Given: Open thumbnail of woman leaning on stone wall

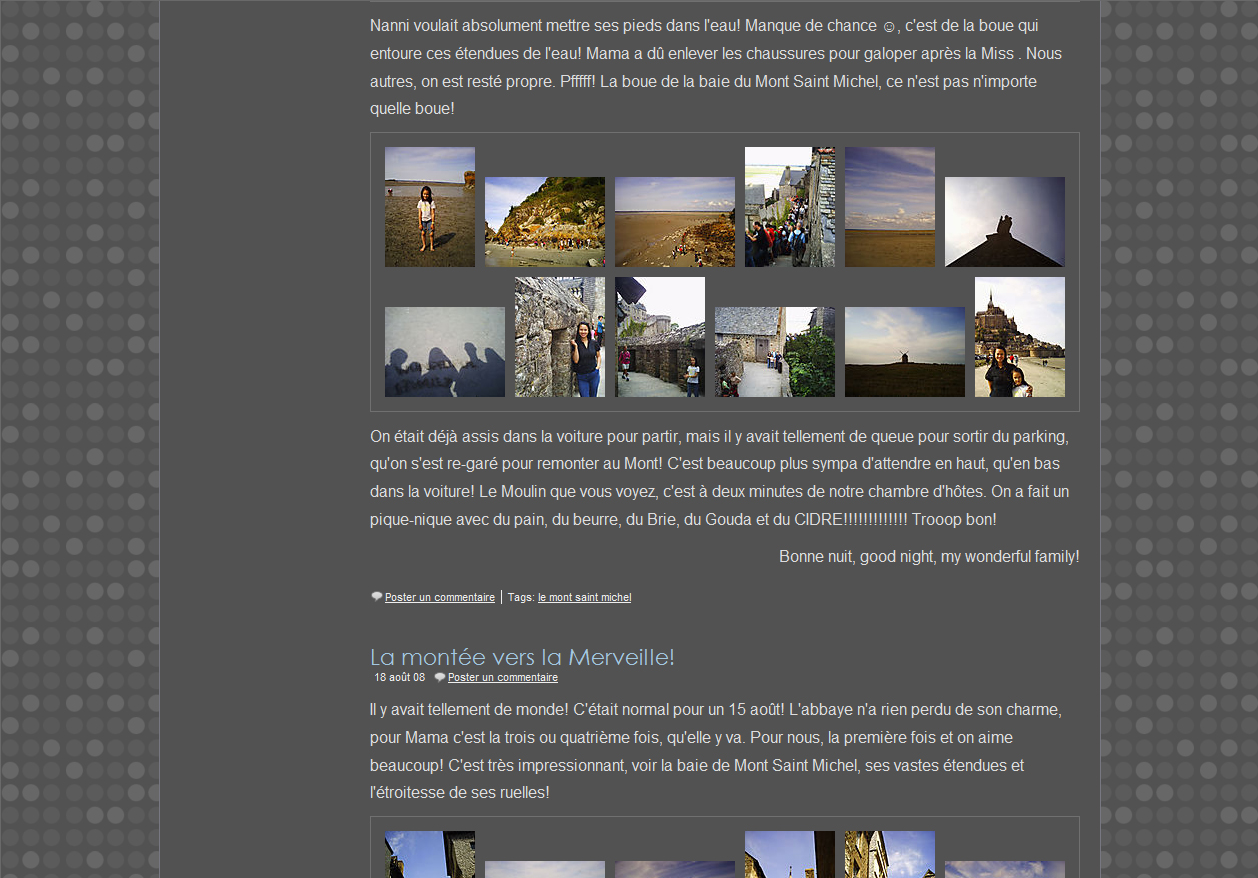Looking at the screenshot, I should [560, 337].
